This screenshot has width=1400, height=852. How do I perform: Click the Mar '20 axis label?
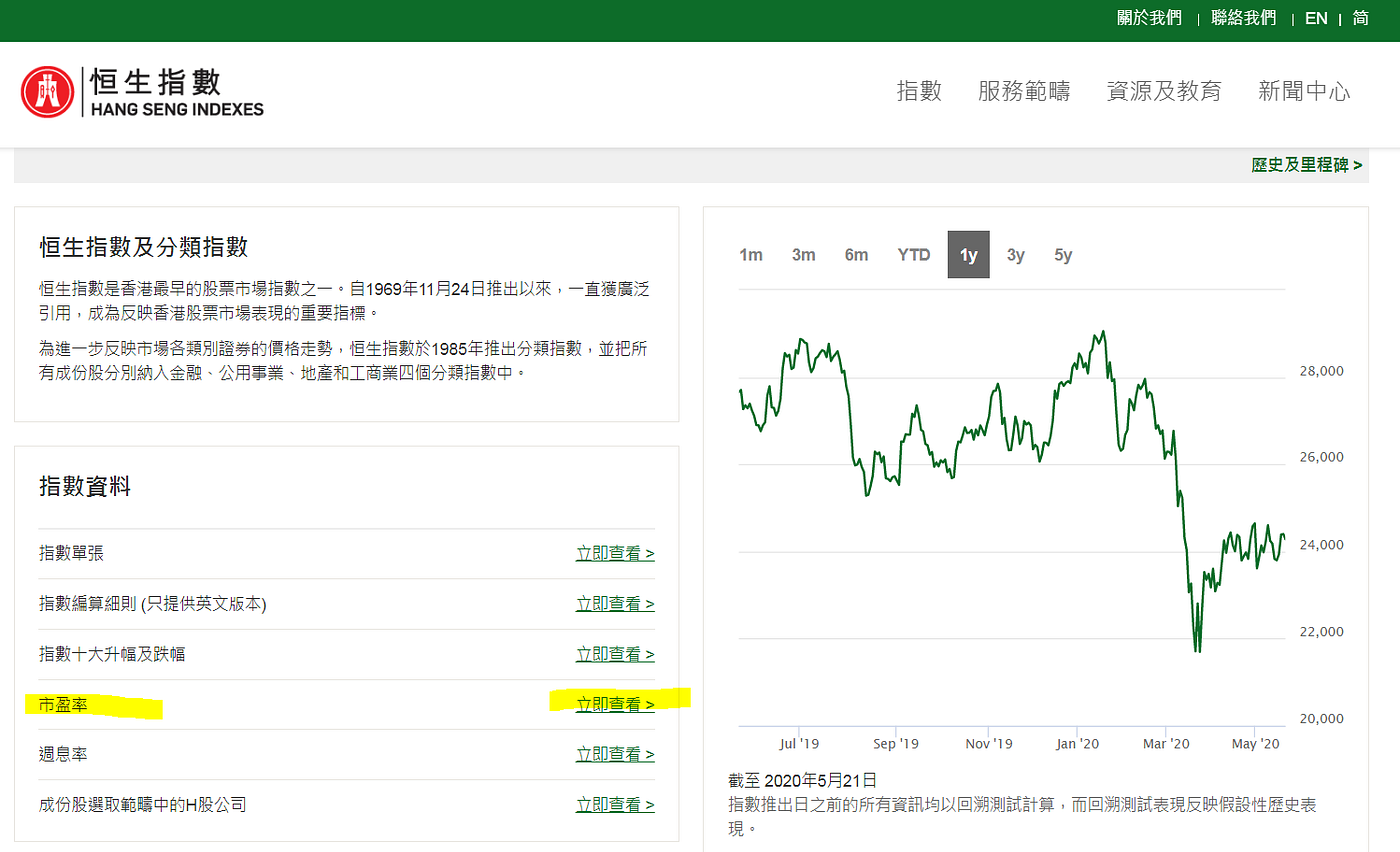click(1166, 743)
